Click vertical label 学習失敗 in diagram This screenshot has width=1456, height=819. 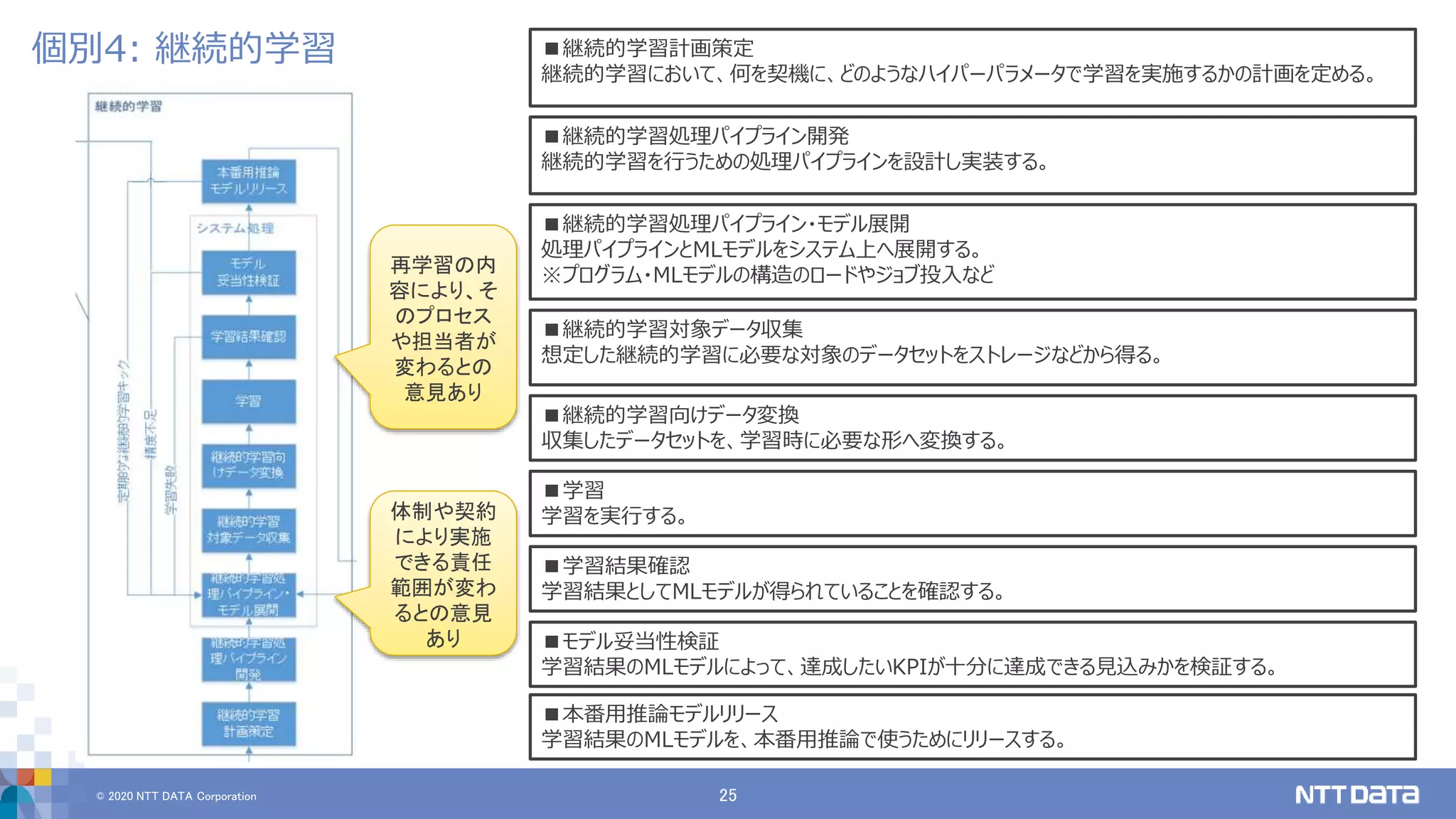pos(171,490)
